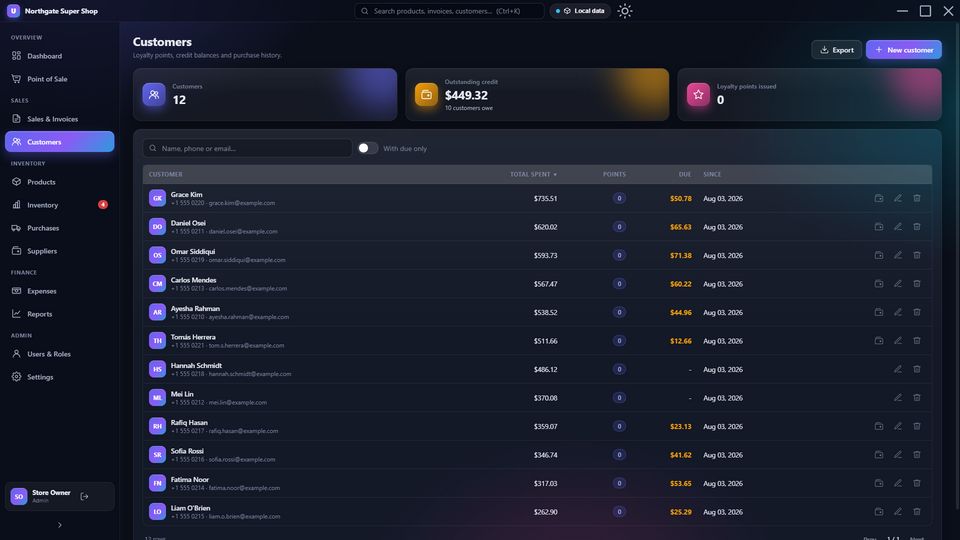Edit the Sofia Rossi customer

898,454
